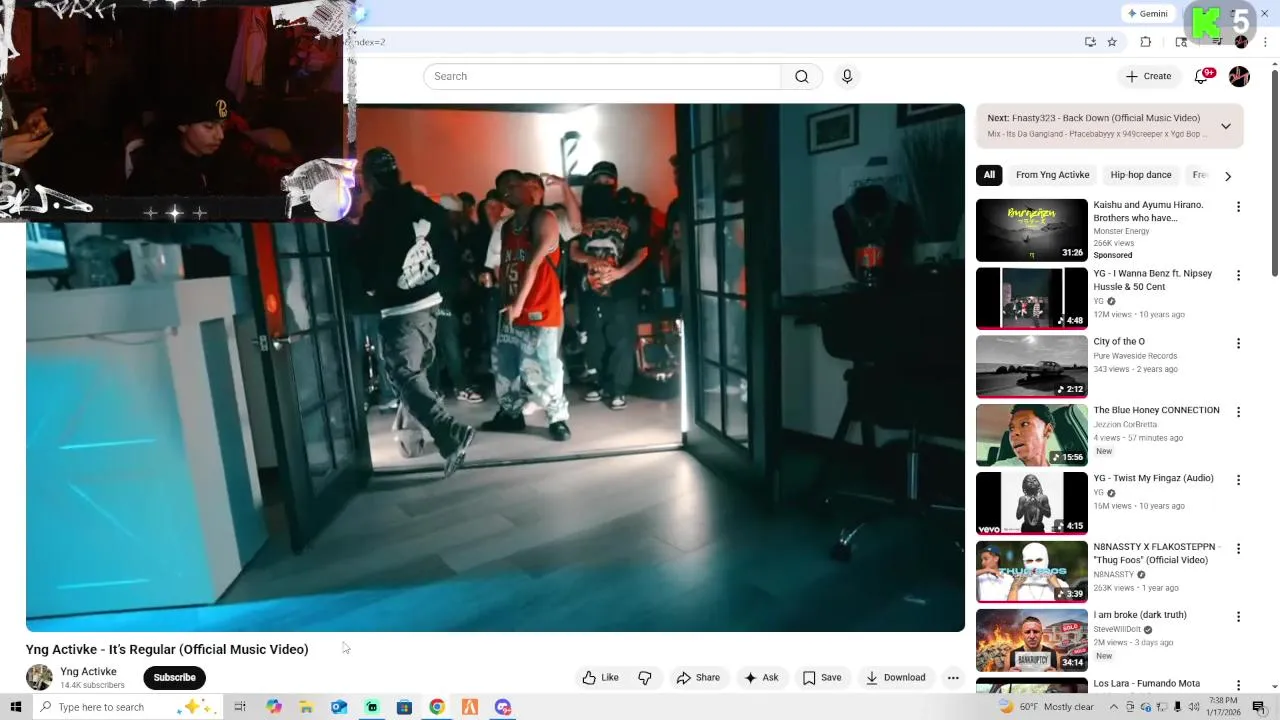Viewport: 1280px width, 720px height.
Task: Select the From Yng Activke chip
Action: click(x=1052, y=175)
